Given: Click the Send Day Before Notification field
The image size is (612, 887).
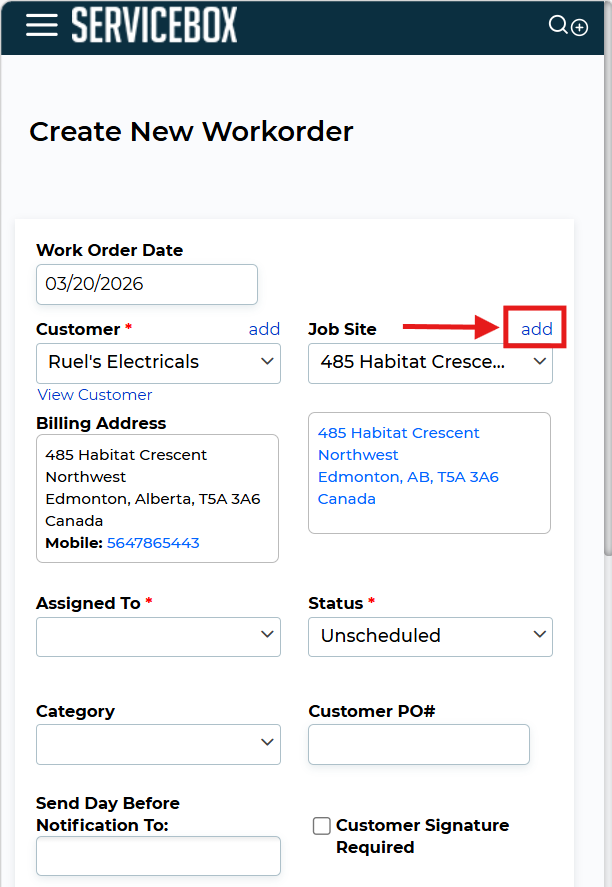Looking at the screenshot, I should coord(158,856).
